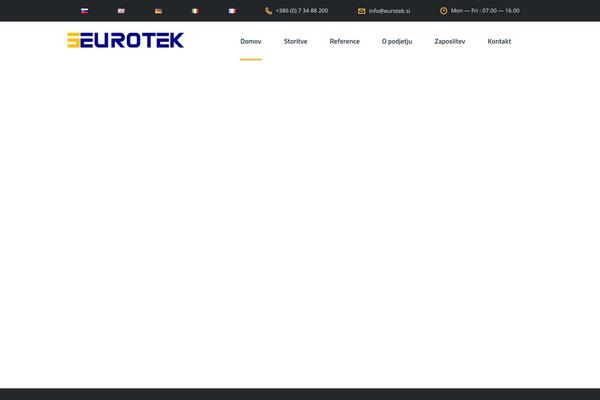
Task: Click the phone handset icon
Action: (x=269, y=11)
